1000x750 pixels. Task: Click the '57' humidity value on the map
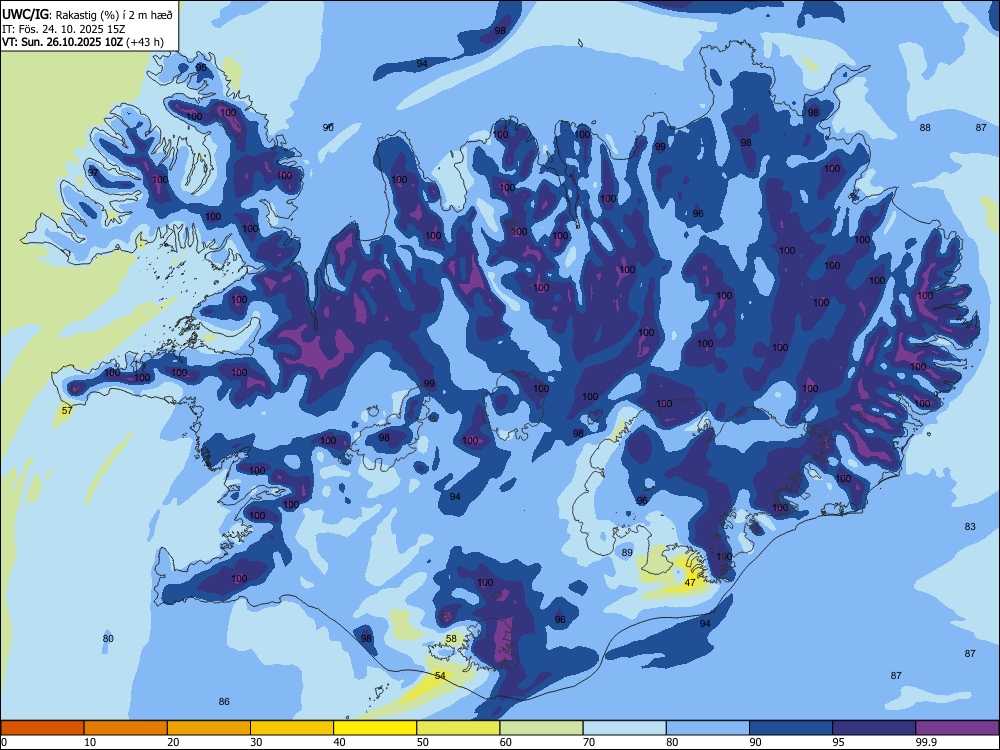tap(67, 411)
